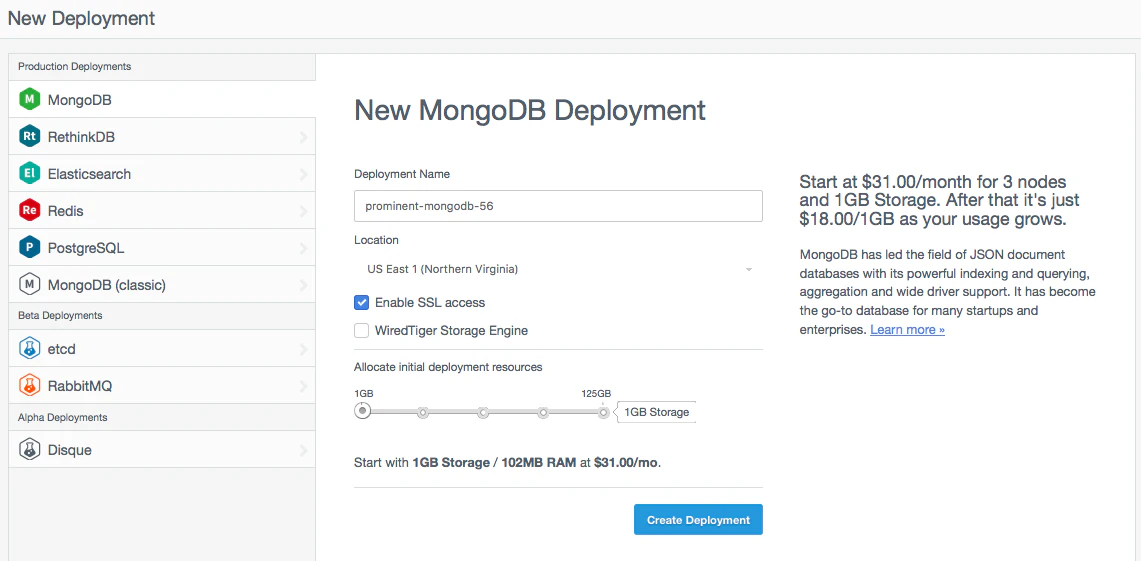Viewport: 1141px width, 561px height.
Task: Select RethinkDB deployment option
Action: 162,136
